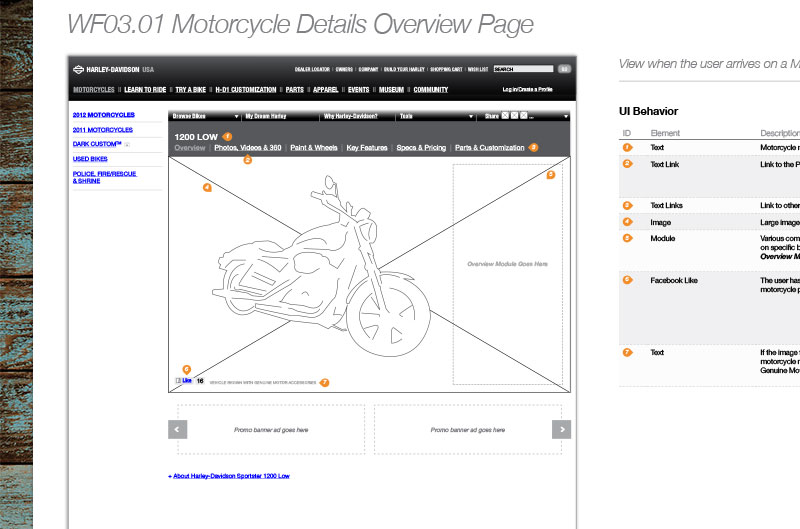The image size is (800, 529).
Task: Open the Dealer Locator link
Action: pos(312,69)
